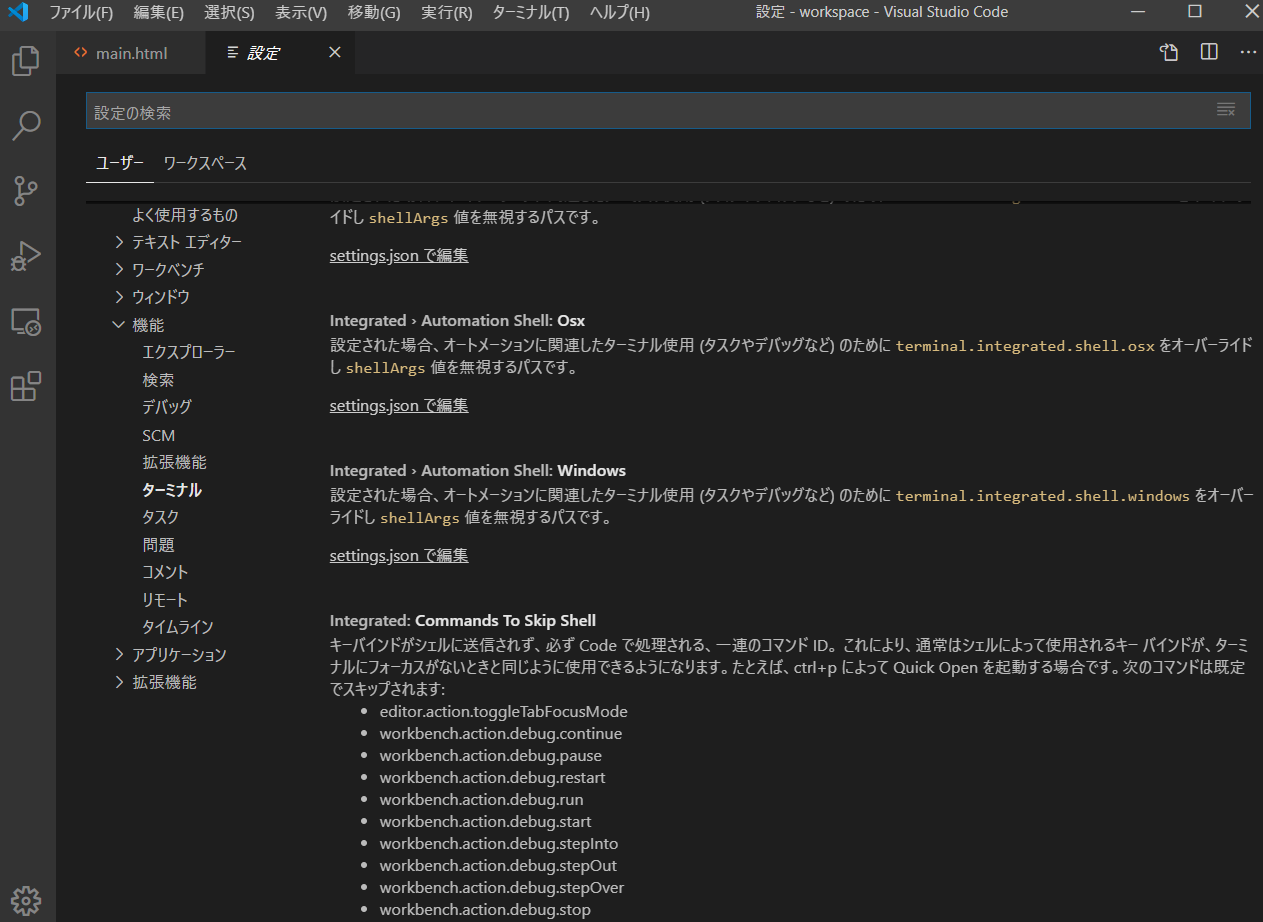Screen dimensions: 1263x922
Task: Click the Automation Shell: Osx setting title
Action: point(457,321)
